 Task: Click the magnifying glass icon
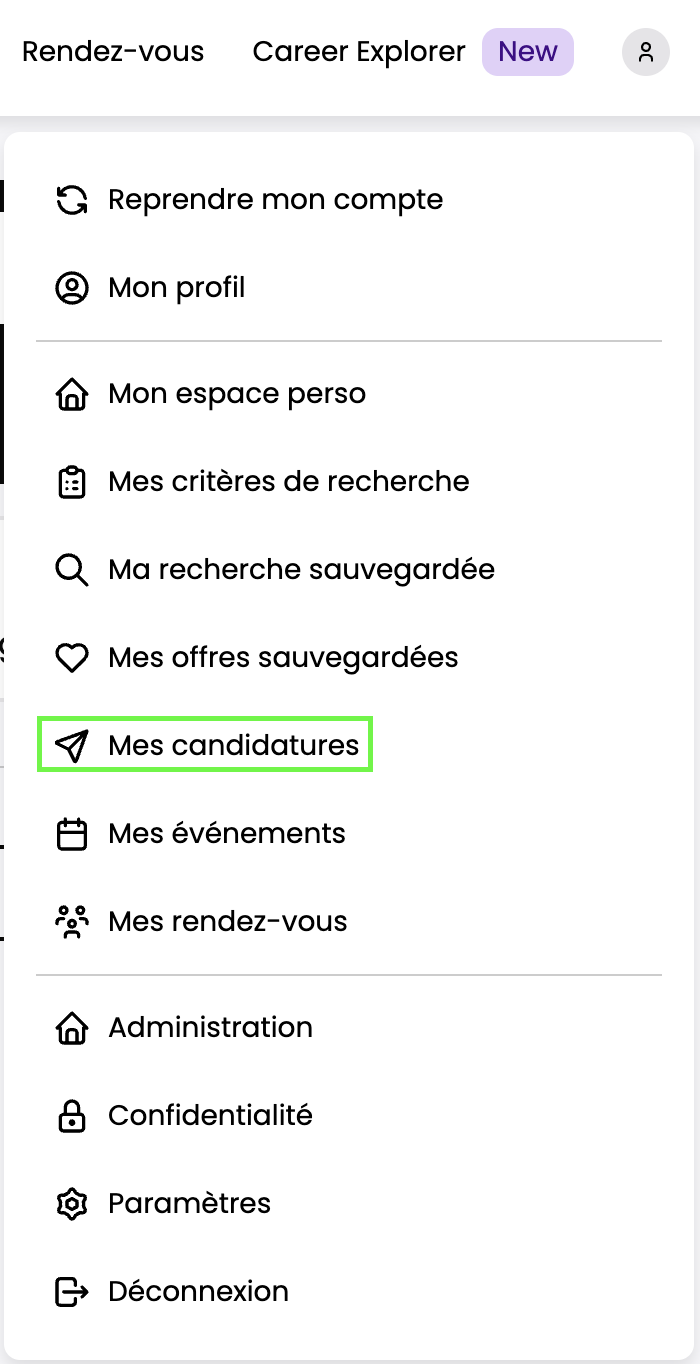[72, 570]
